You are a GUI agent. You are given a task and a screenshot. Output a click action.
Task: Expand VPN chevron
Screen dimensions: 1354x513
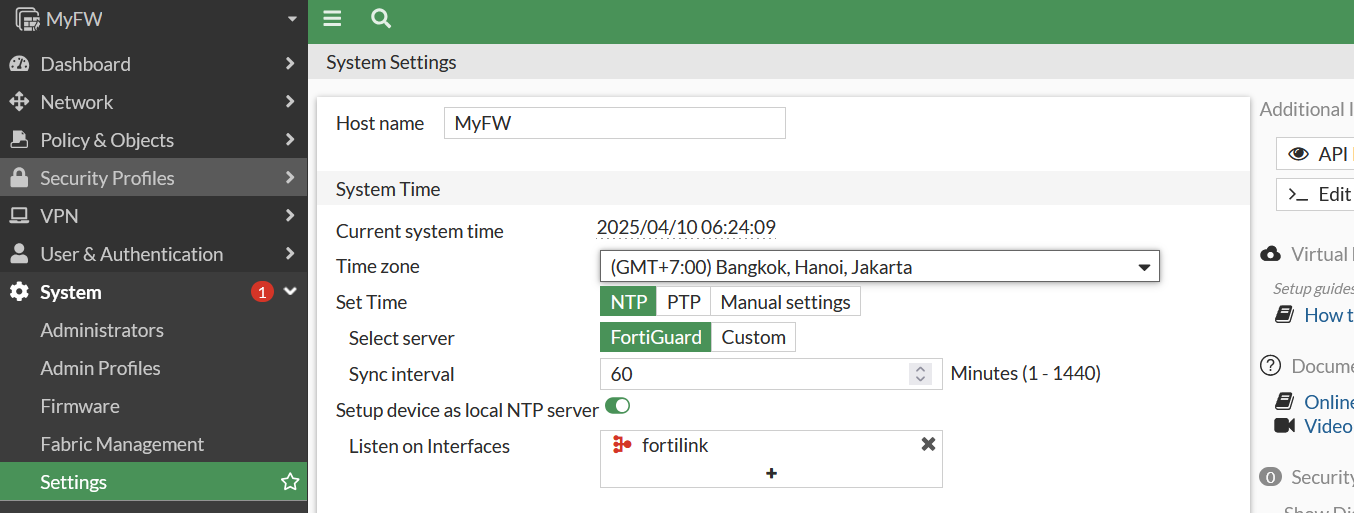point(290,216)
